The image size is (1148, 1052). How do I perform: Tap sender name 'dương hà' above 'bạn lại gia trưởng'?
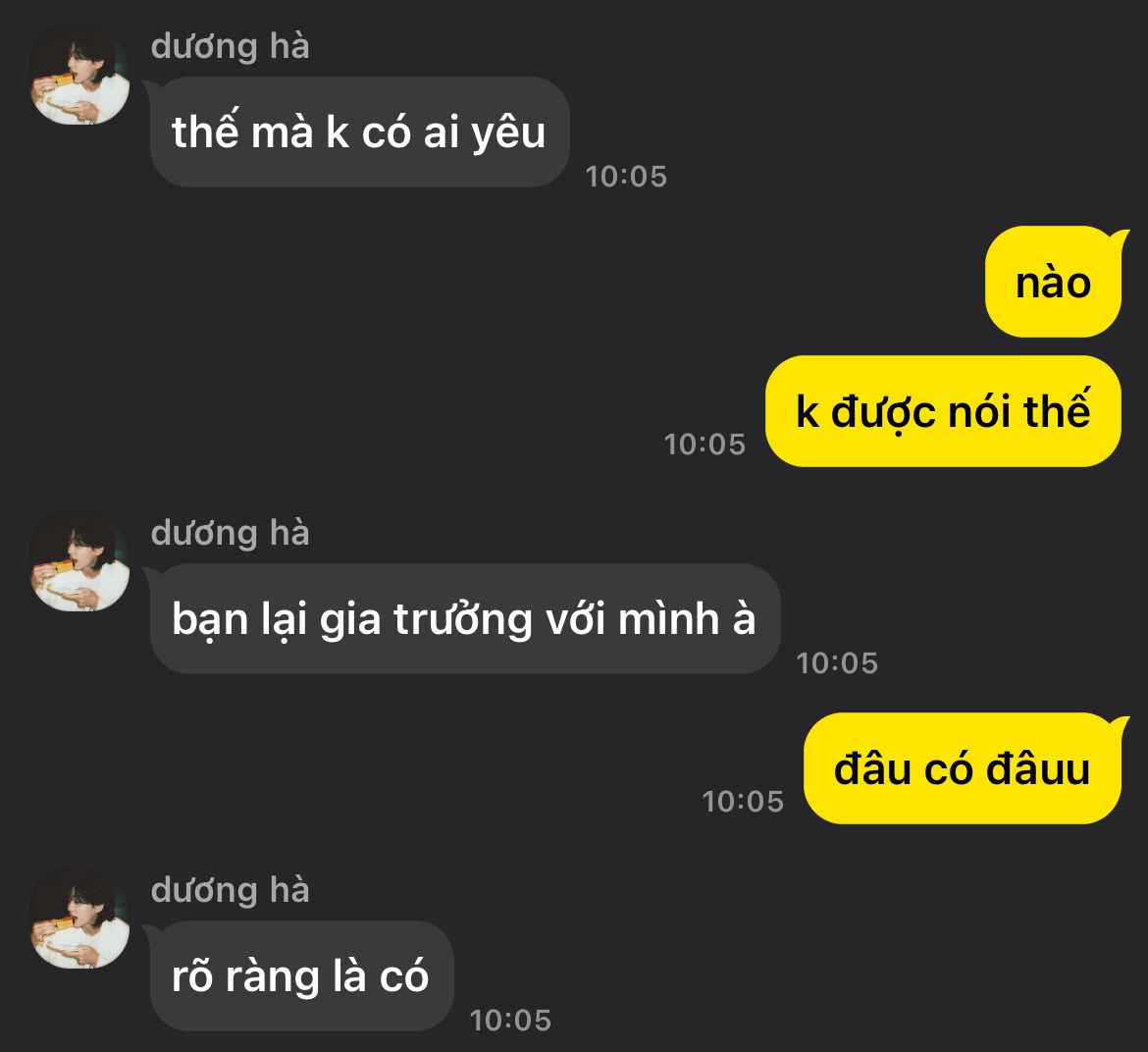click(x=230, y=533)
